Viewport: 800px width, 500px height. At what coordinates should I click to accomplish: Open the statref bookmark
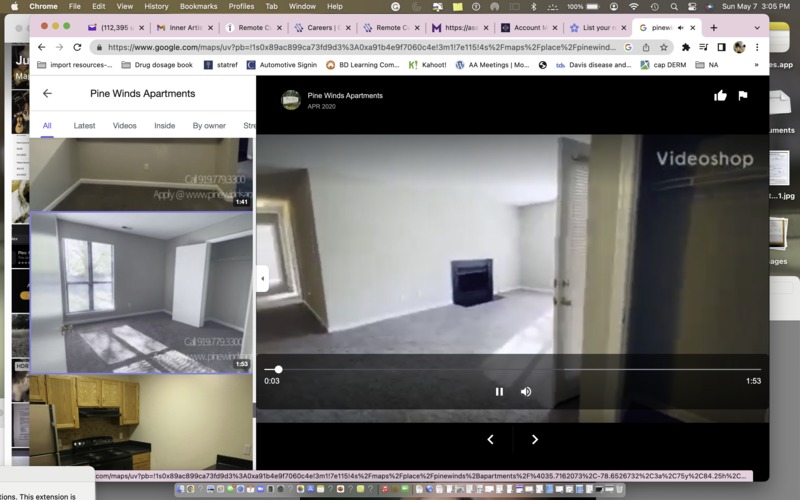click(220, 65)
